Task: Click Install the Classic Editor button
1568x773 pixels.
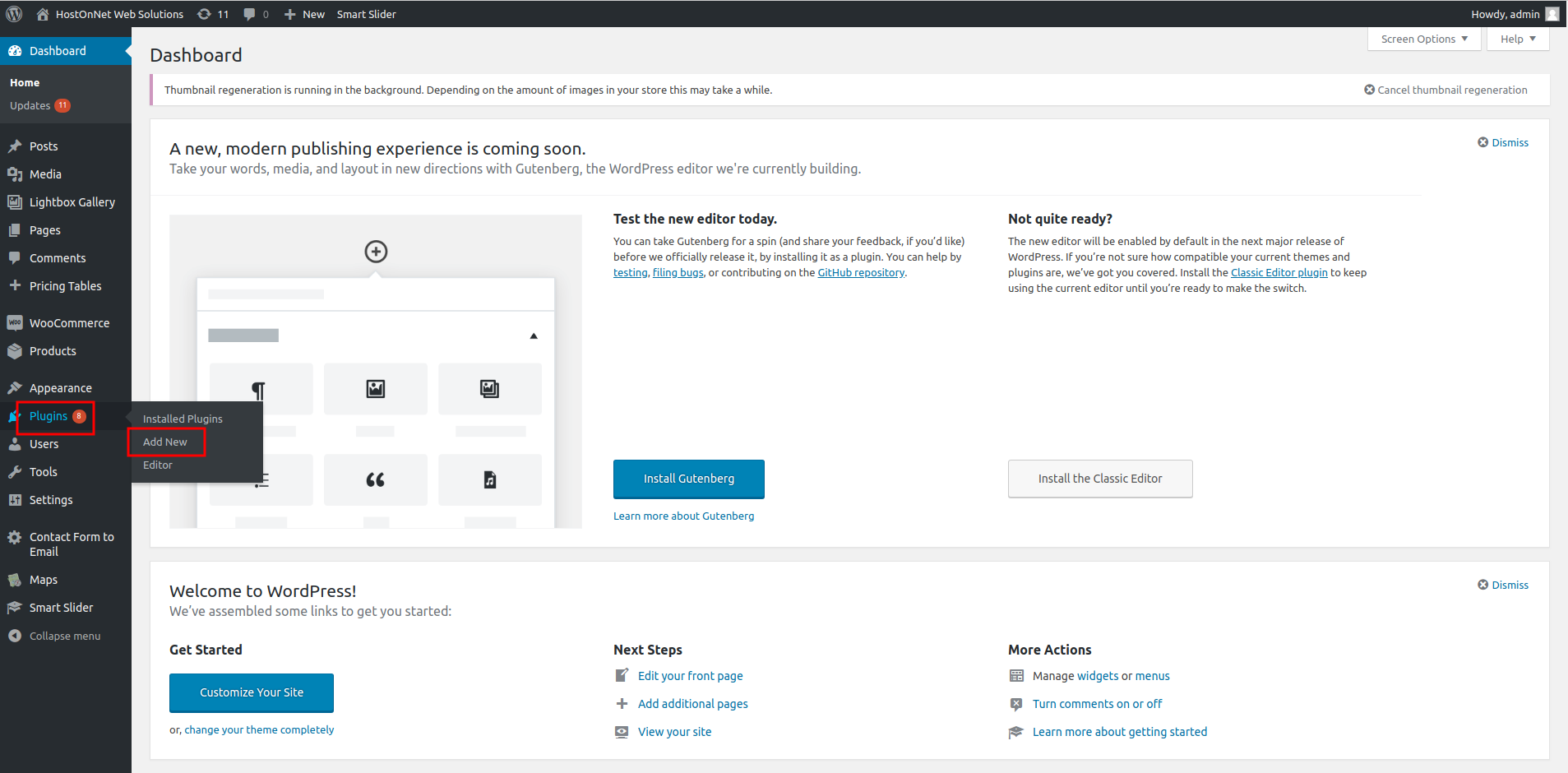Action: click(x=1100, y=479)
